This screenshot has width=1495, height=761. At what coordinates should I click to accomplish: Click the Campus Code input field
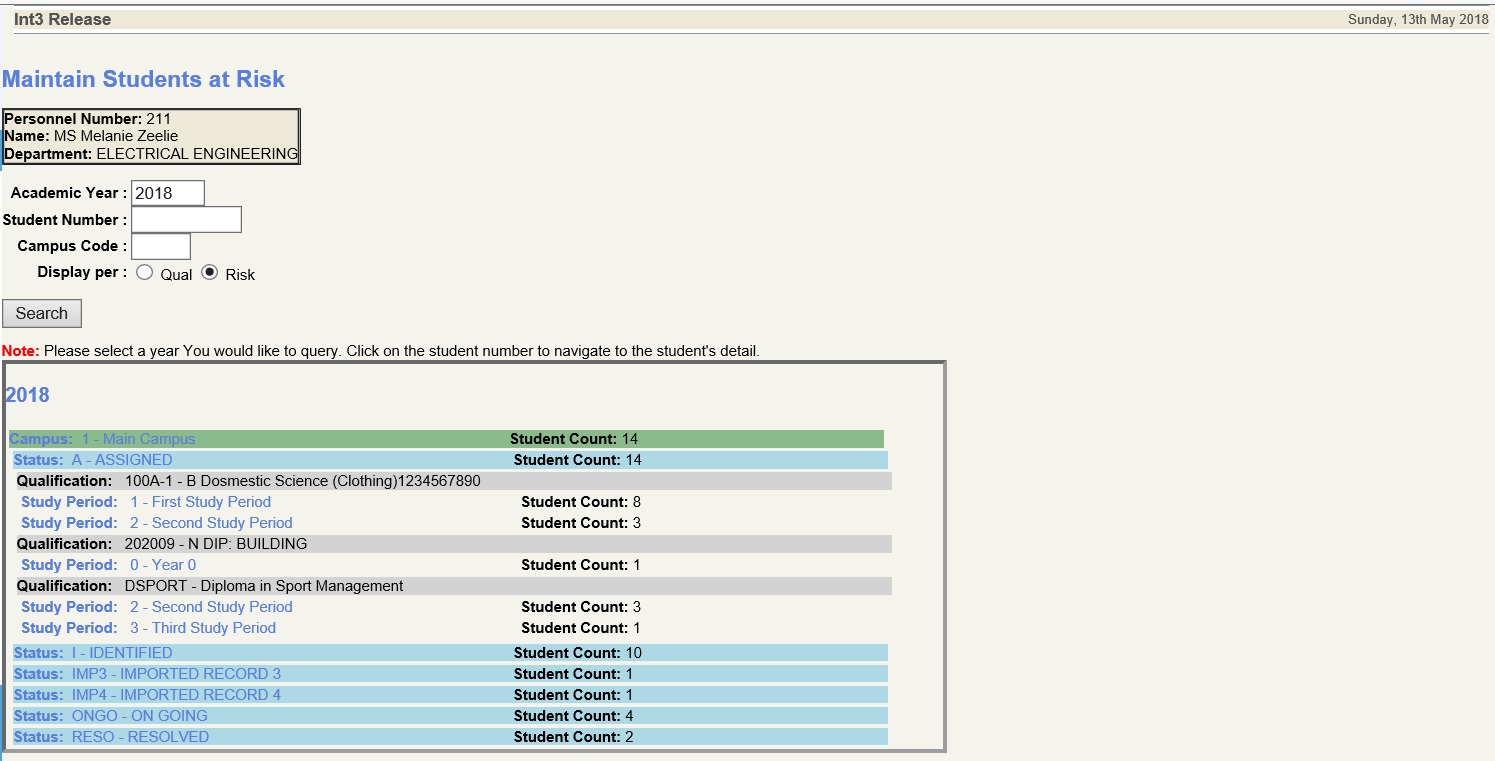160,245
